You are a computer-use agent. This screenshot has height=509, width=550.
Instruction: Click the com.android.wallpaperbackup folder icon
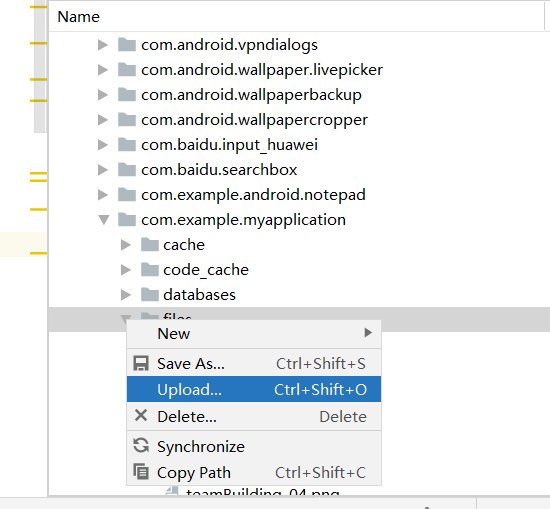point(127,94)
